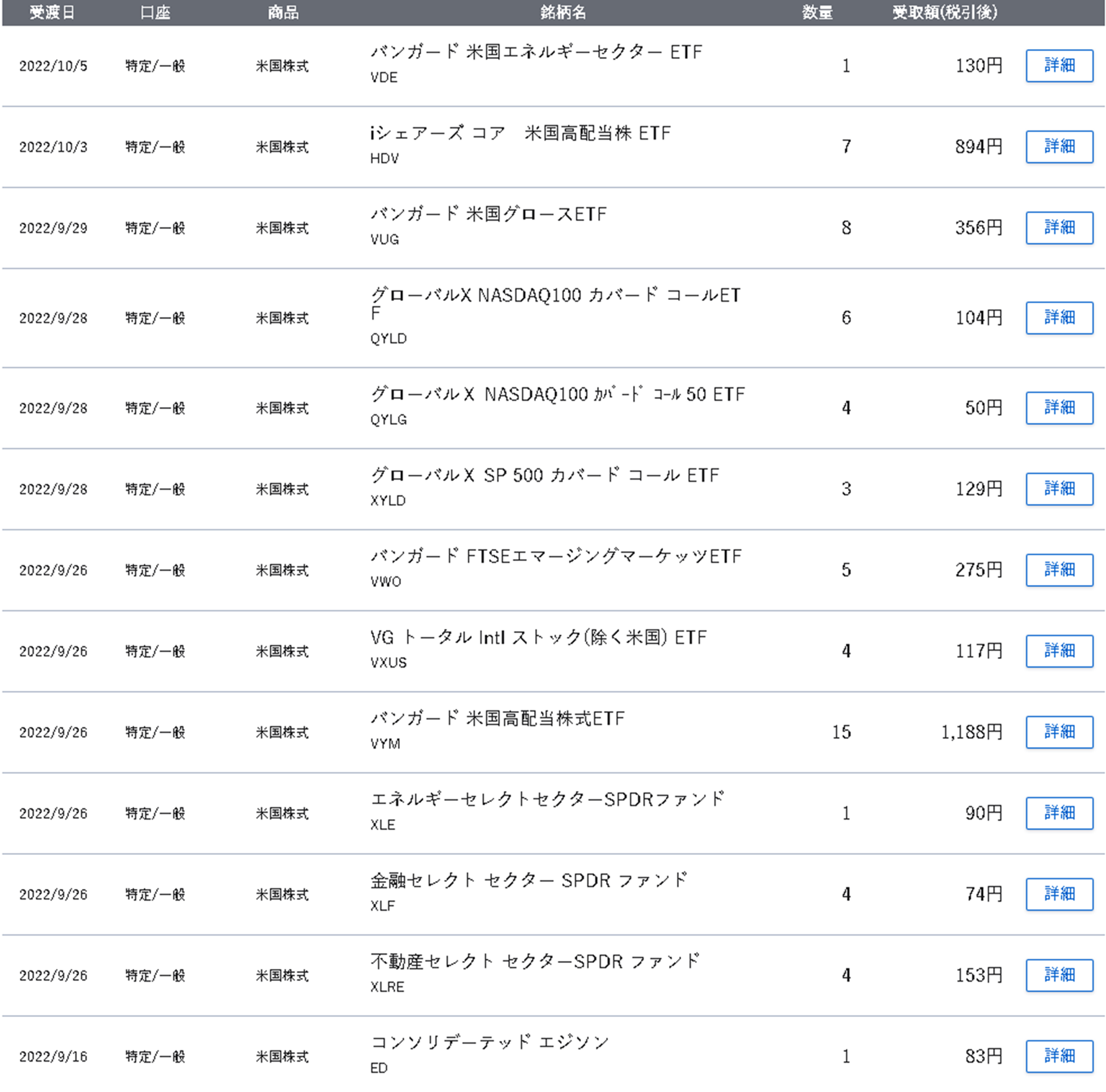Open 詳細 for VDE energy sector ETF

pos(1059,66)
